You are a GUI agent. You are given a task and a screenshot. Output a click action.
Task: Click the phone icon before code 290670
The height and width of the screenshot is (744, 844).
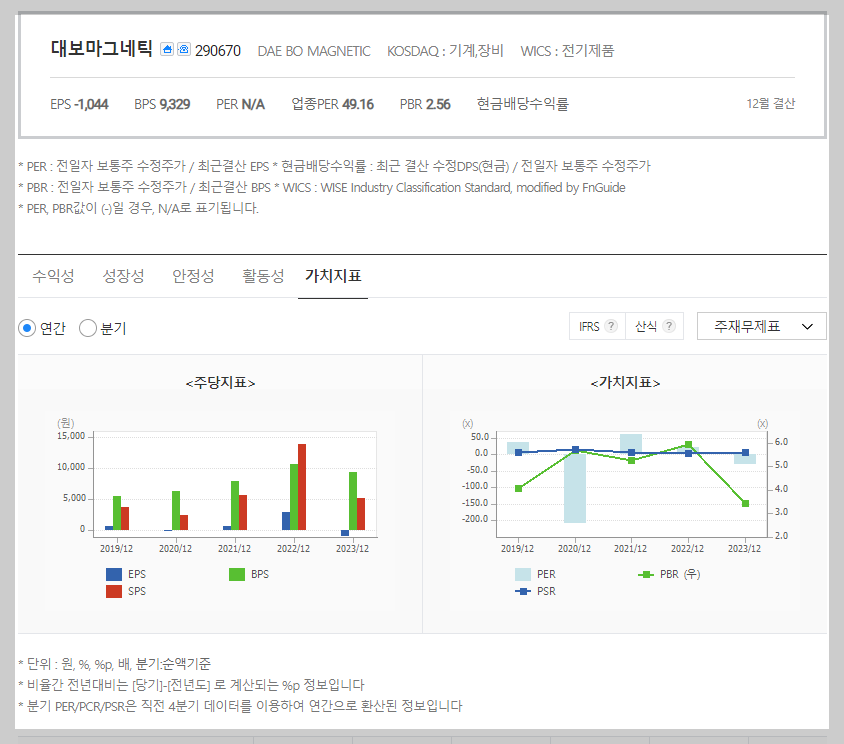(184, 50)
